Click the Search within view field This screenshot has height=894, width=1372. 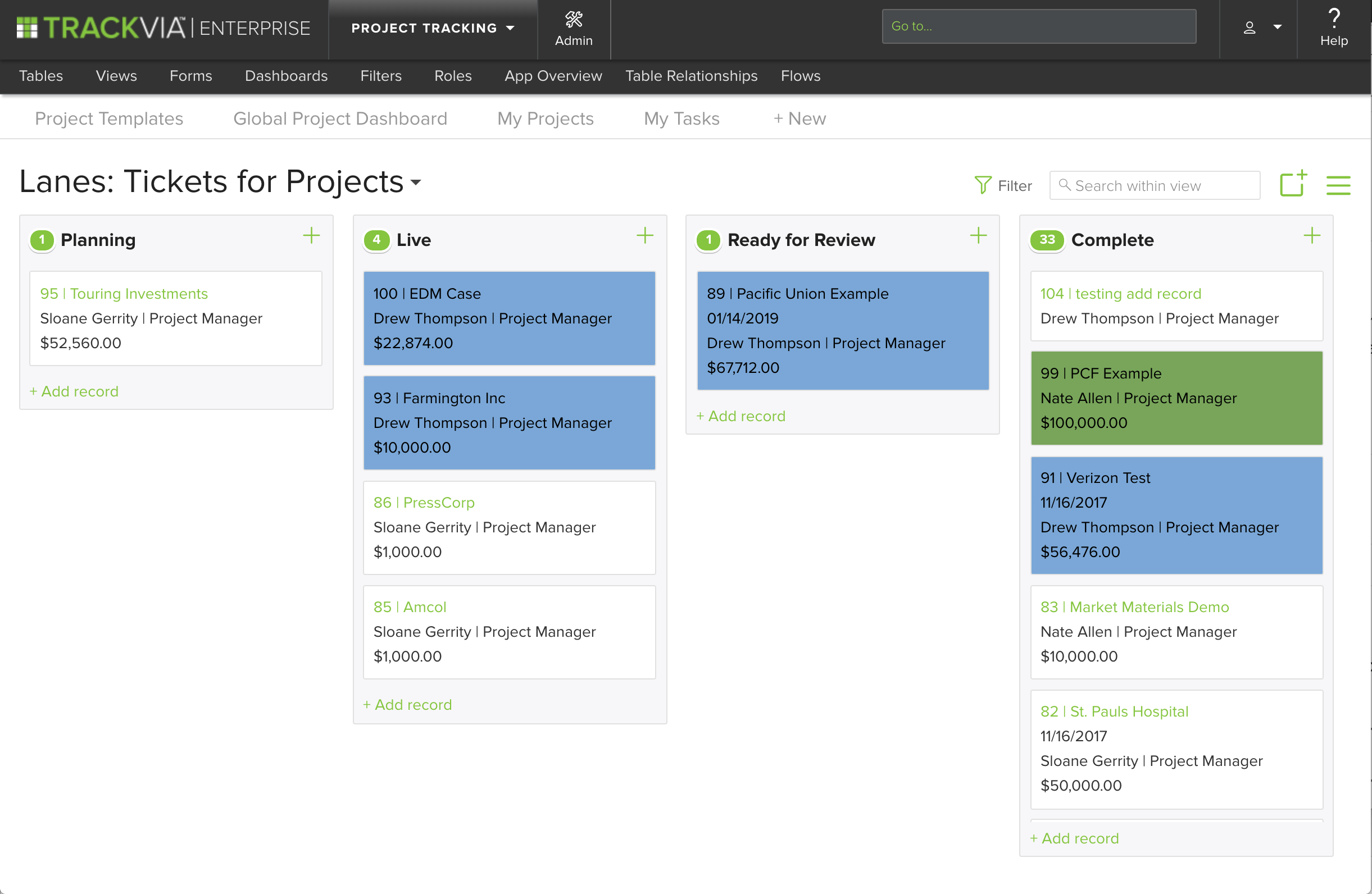pyautogui.click(x=1155, y=185)
